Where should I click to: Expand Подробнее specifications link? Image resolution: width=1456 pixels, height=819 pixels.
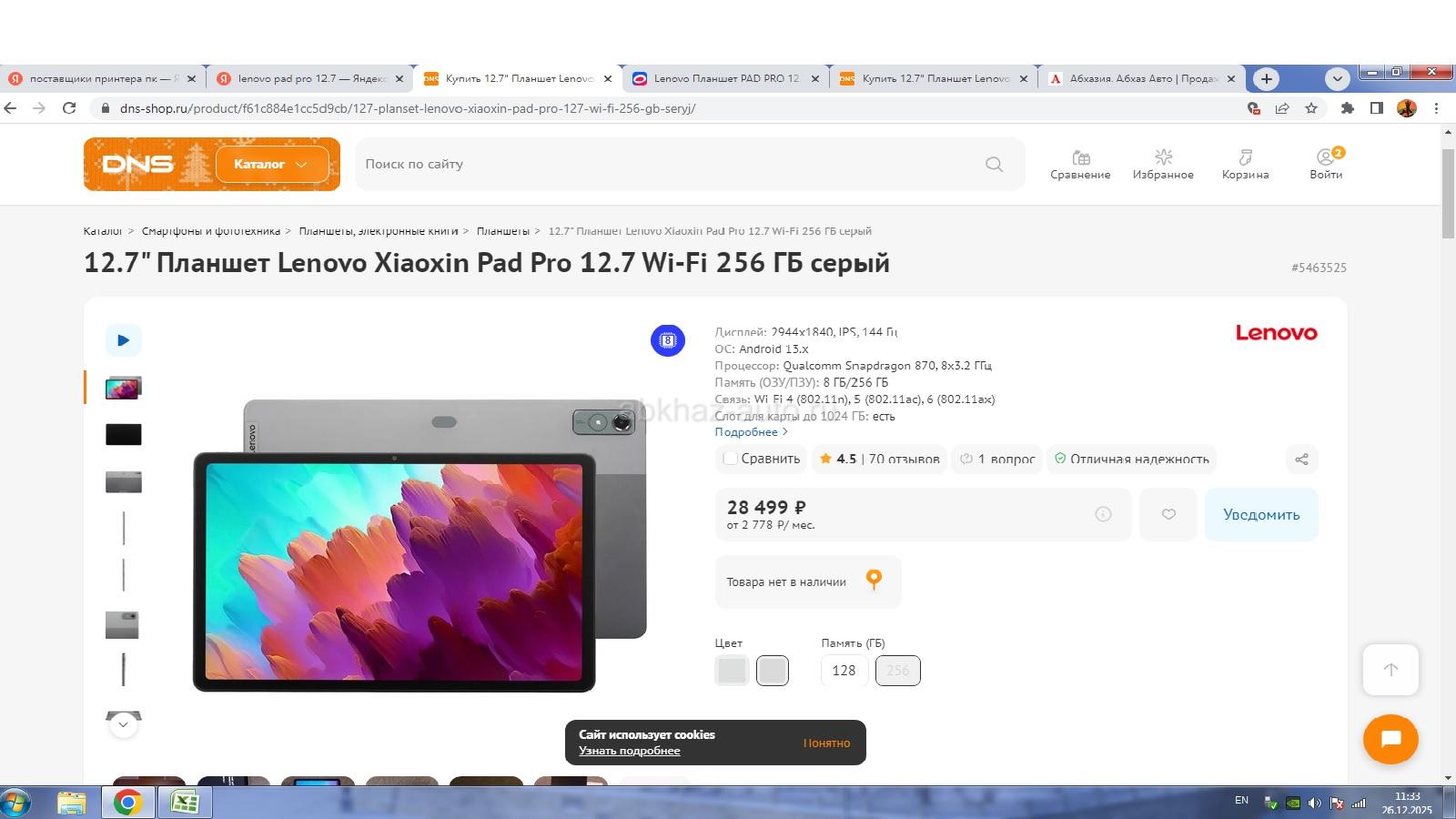tap(751, 432)
